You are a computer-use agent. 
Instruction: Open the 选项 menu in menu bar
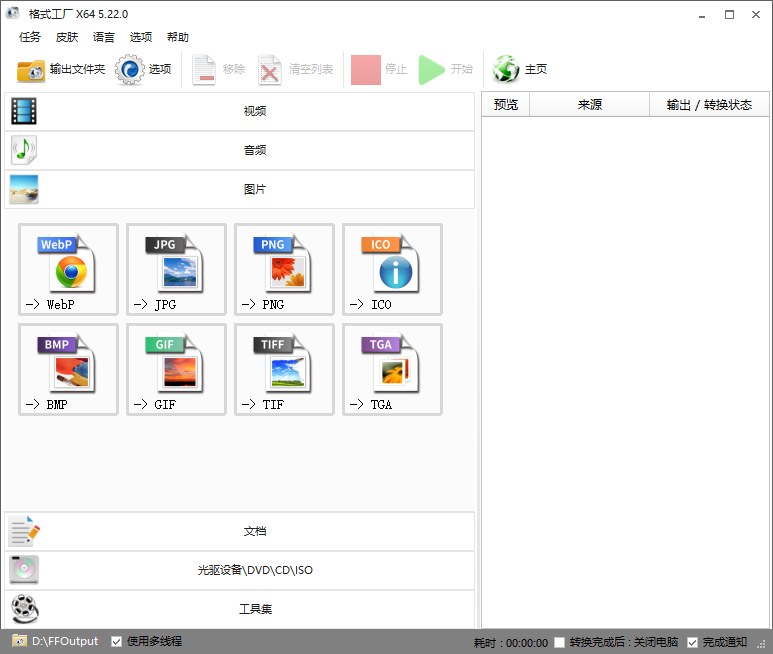141,37
